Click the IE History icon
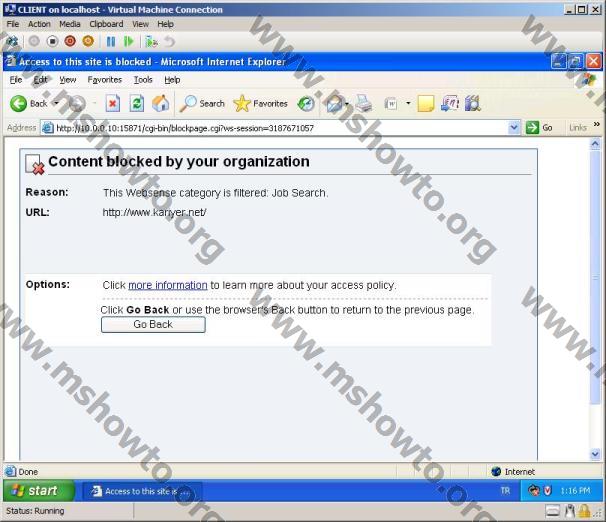 click(x=305, y=104)
